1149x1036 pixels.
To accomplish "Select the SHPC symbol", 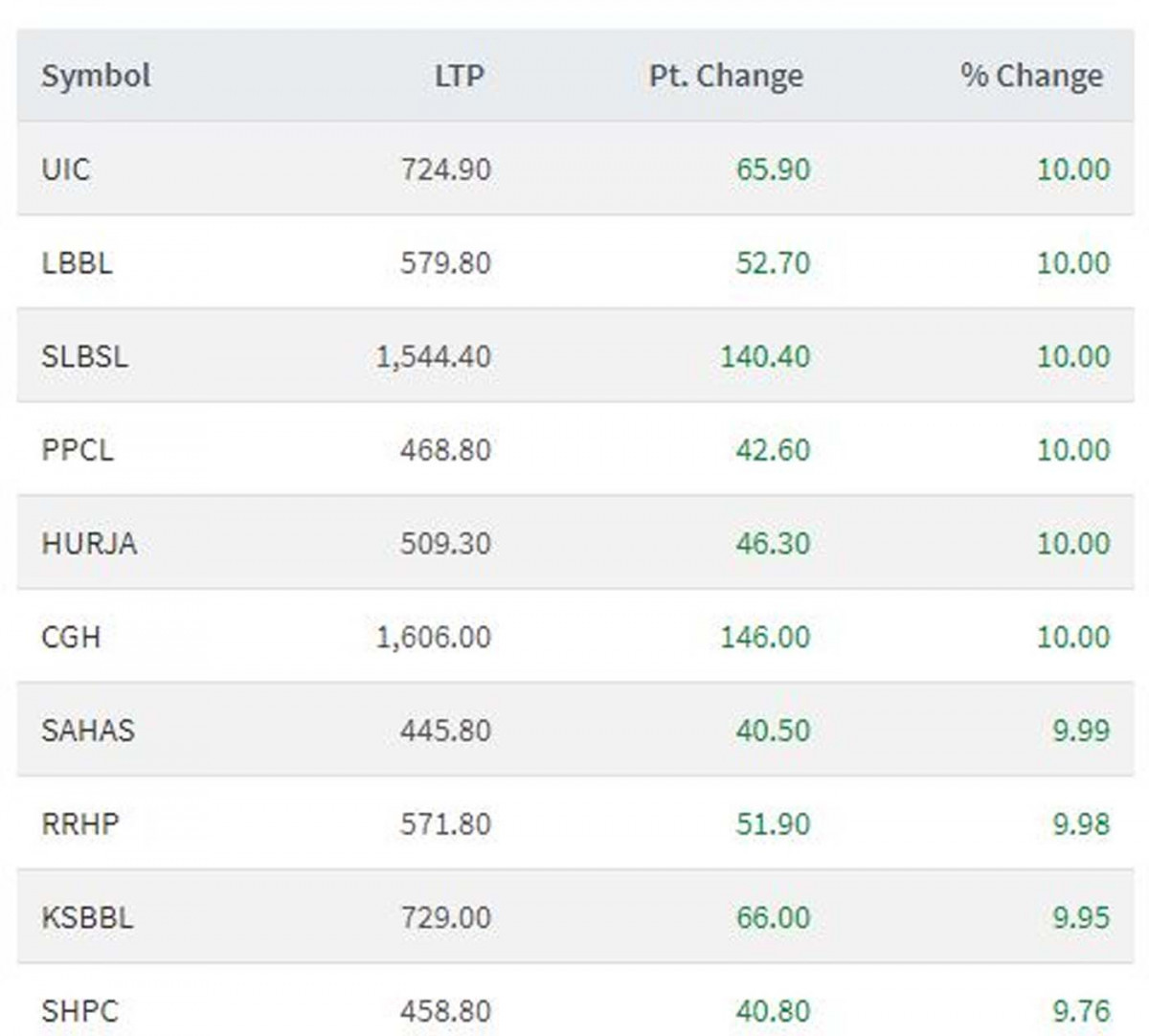I will 79,1010.
